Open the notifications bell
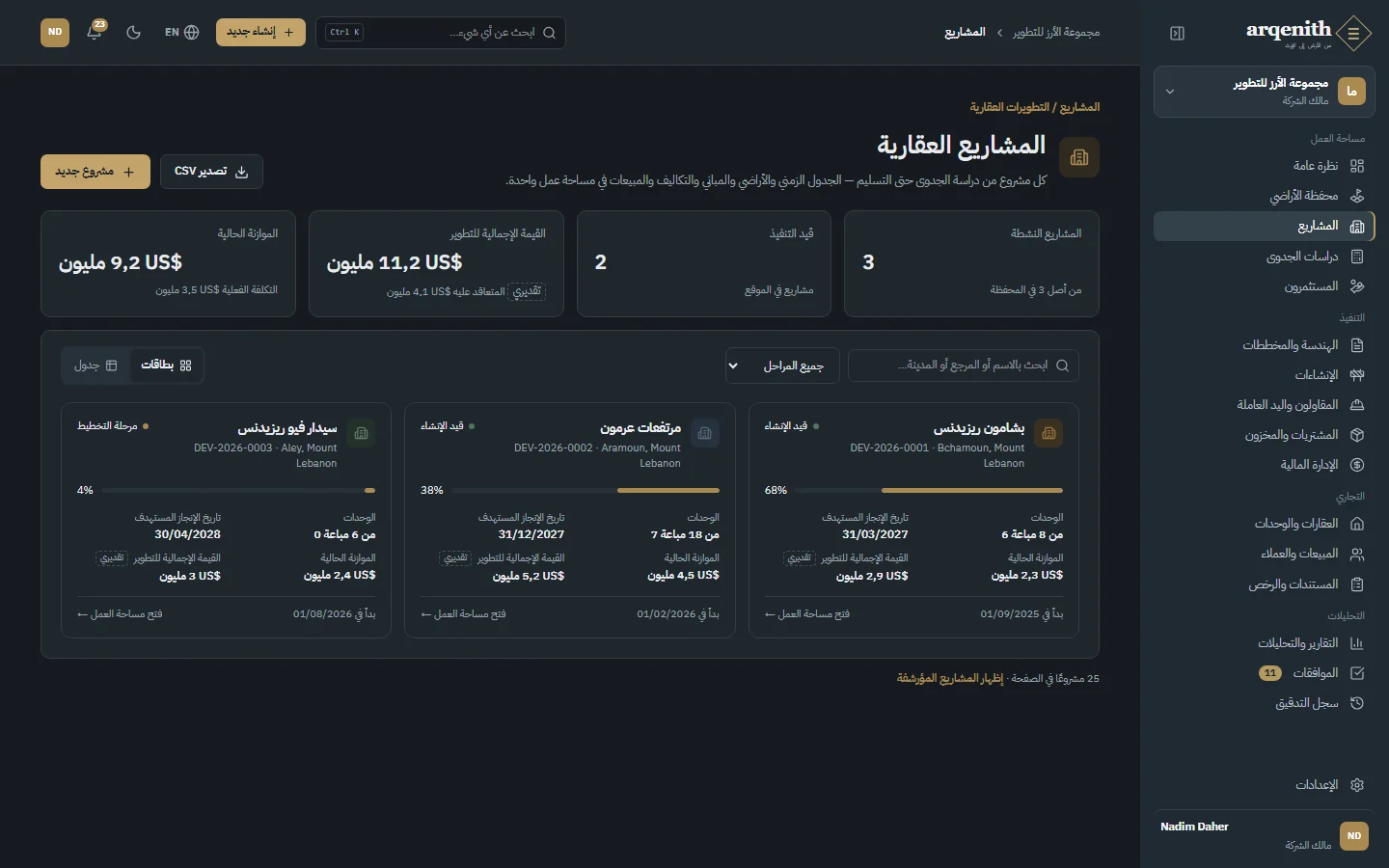 click(95, 32)
